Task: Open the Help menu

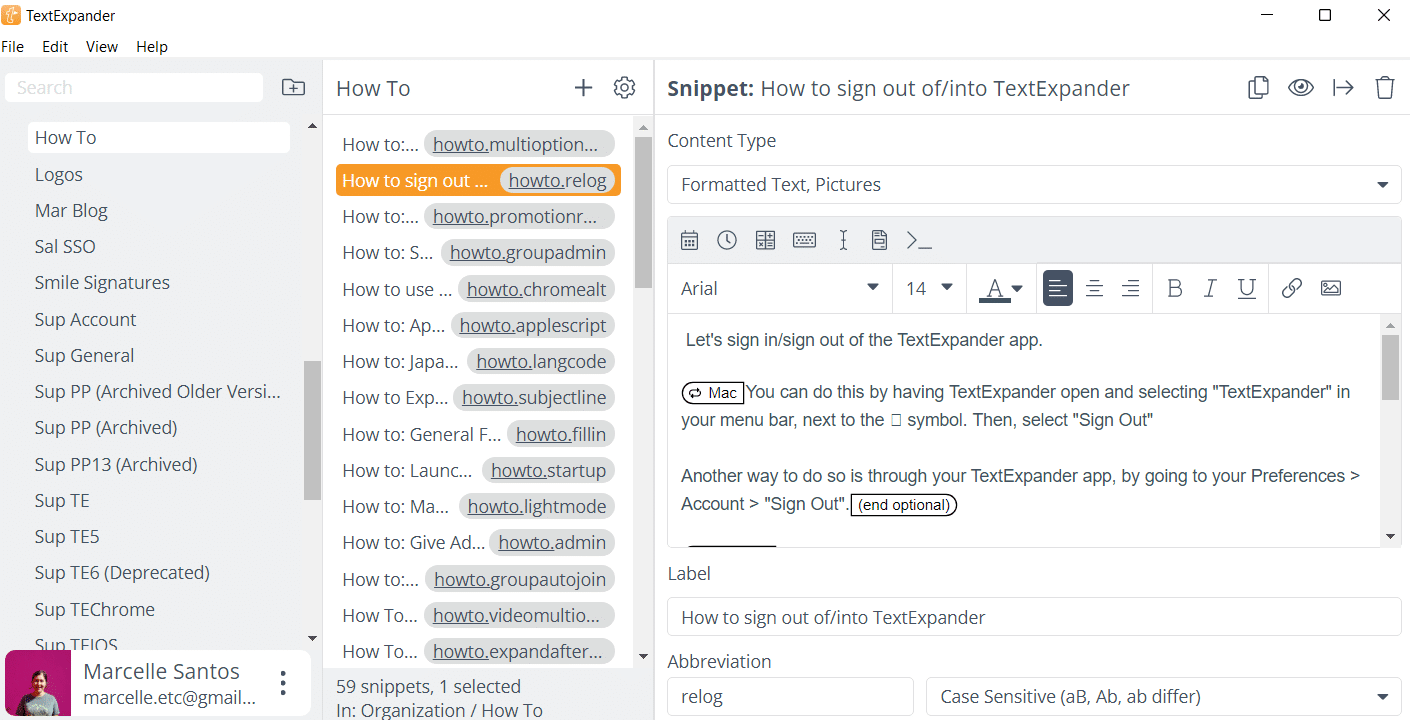Action: [x=152, y=46]
